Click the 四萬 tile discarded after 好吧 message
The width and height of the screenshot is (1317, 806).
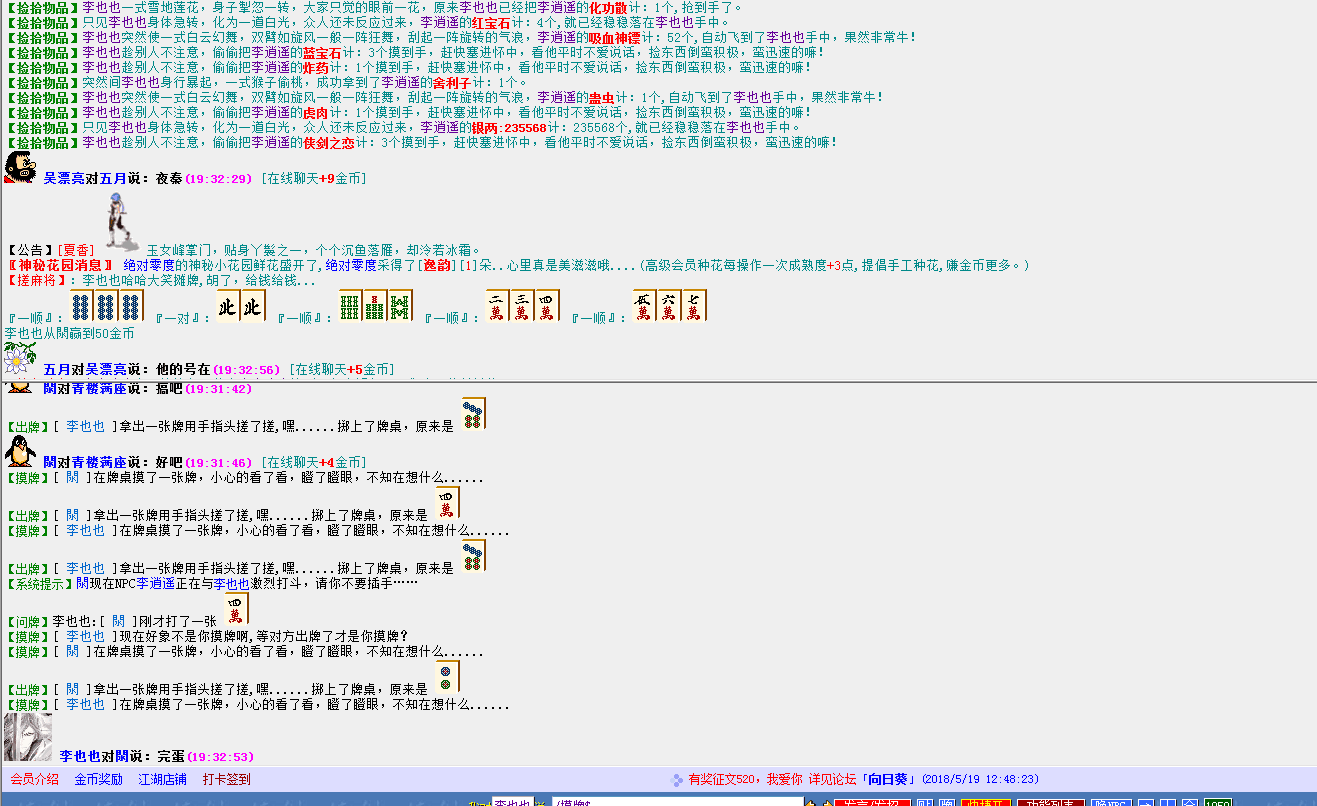[448, 503]
